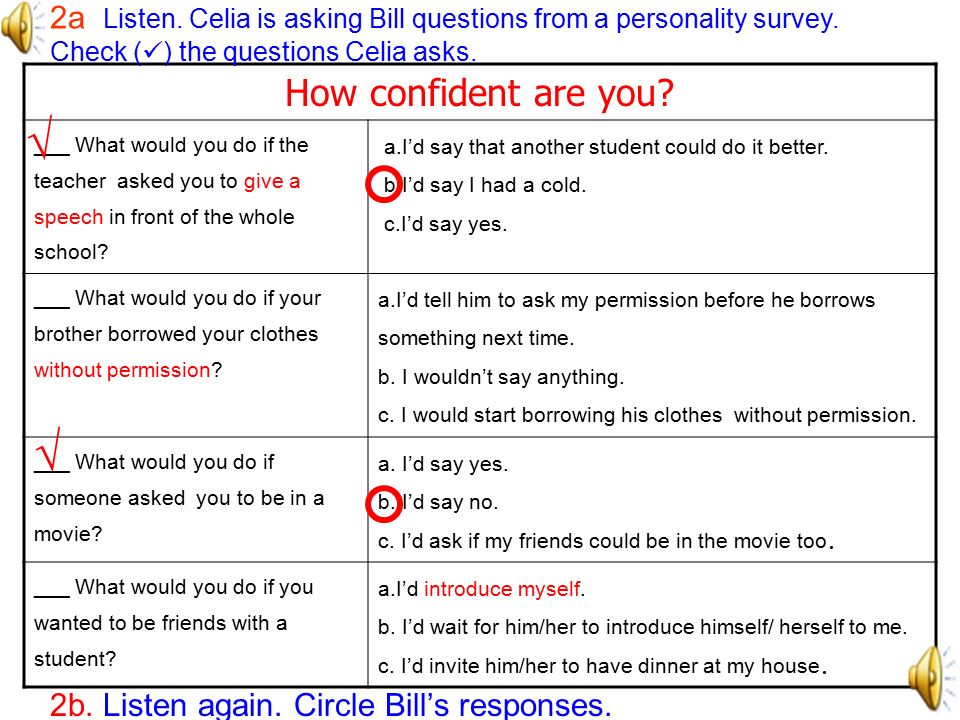Click the red "without permission" phrase
Screen dimensions: 960x720
click(x=122, y=370)
